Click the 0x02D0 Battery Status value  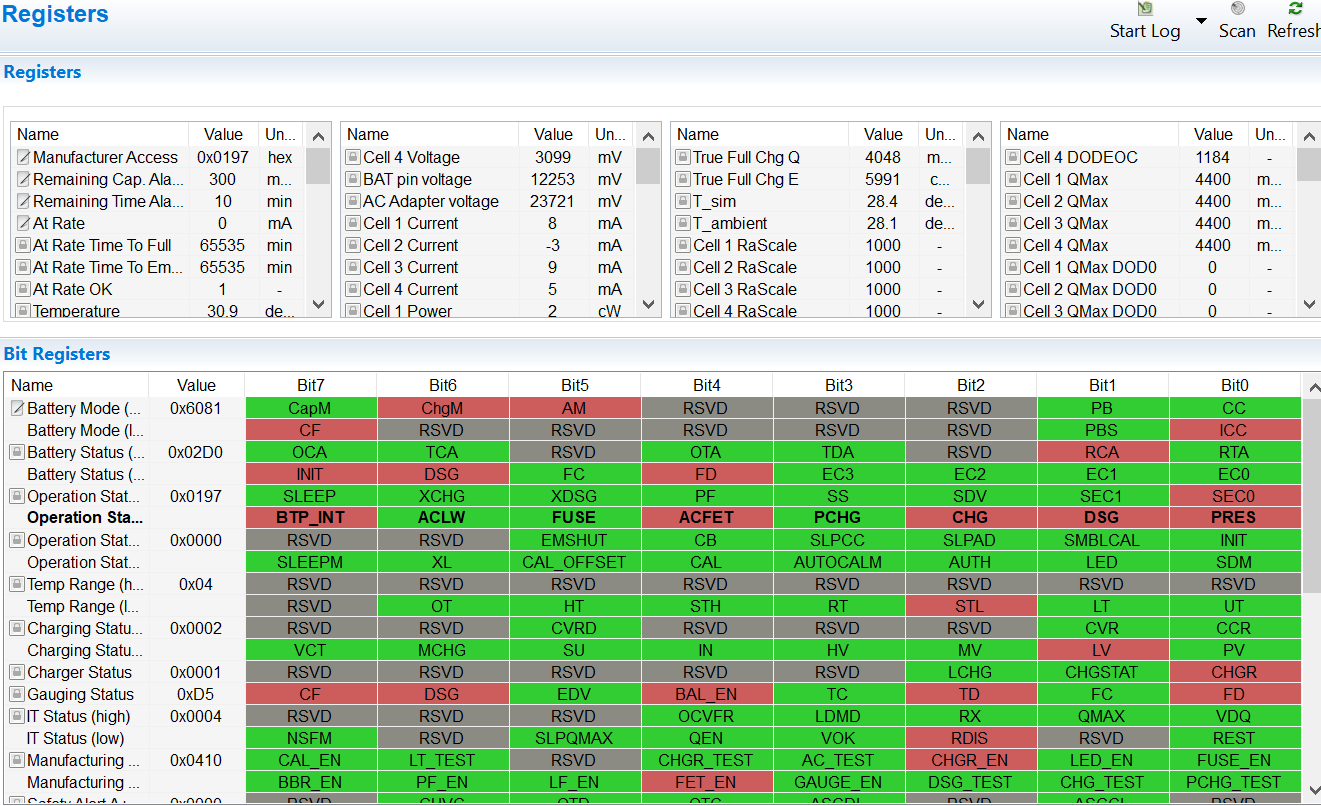[196, 452]
